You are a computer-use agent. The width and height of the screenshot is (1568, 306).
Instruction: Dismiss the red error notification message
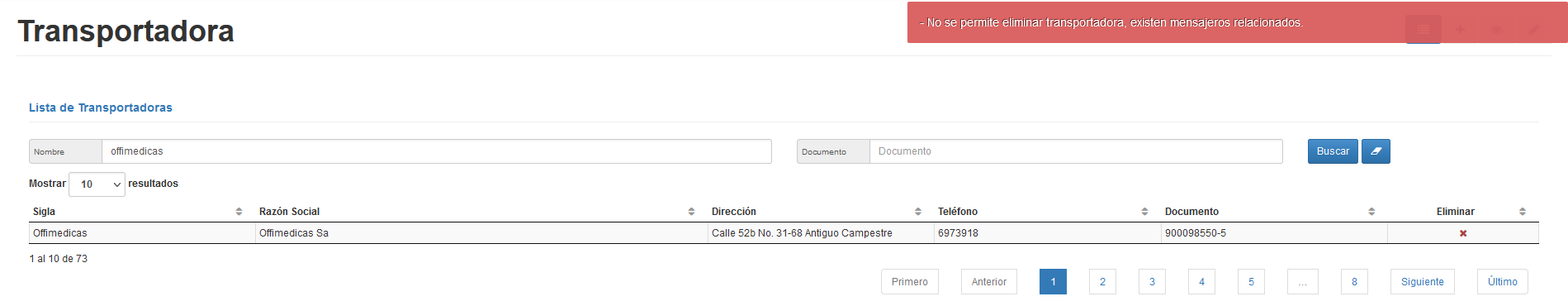[1237, 22]
